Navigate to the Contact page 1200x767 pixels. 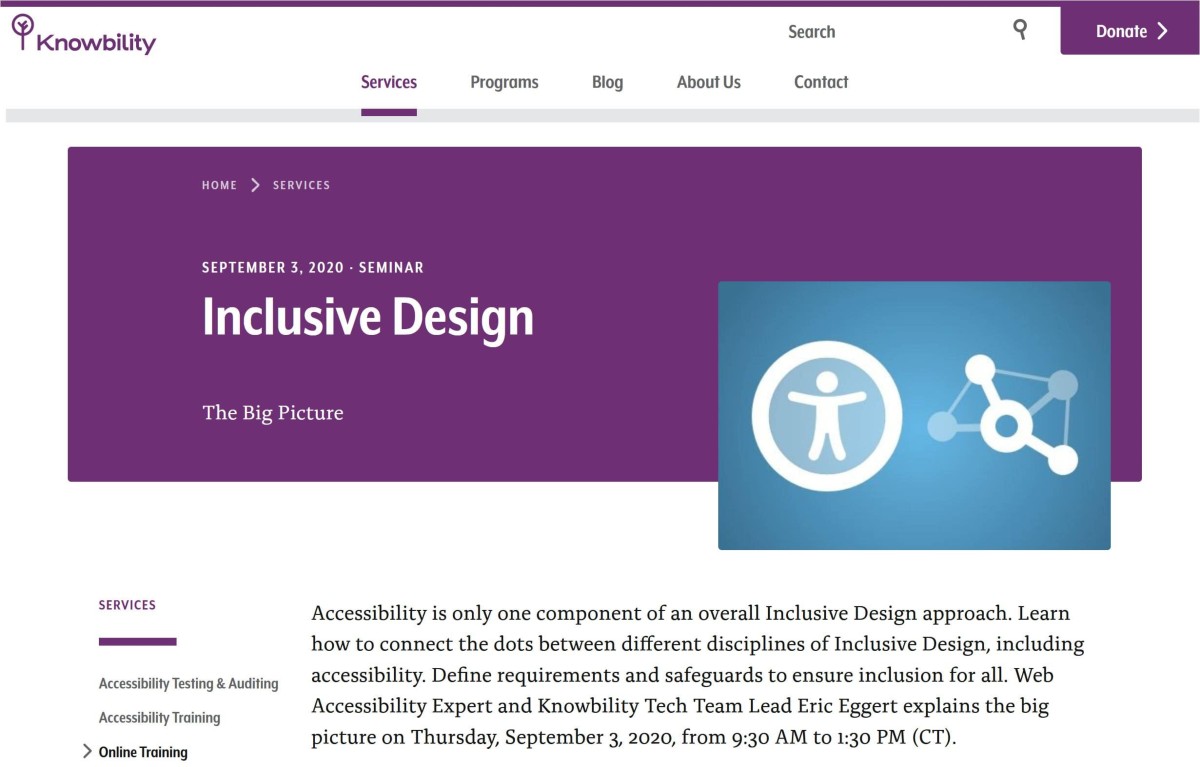(820, 82)
